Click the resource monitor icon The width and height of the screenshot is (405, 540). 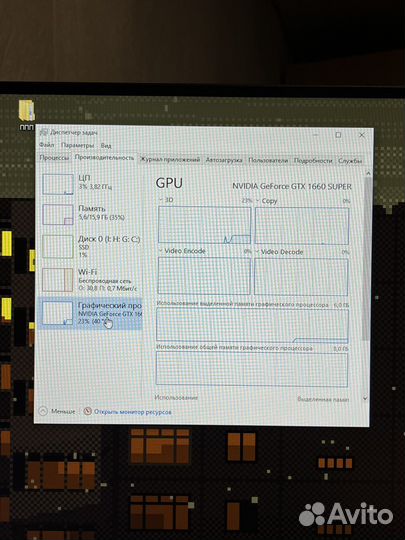[x=87, y=411]
